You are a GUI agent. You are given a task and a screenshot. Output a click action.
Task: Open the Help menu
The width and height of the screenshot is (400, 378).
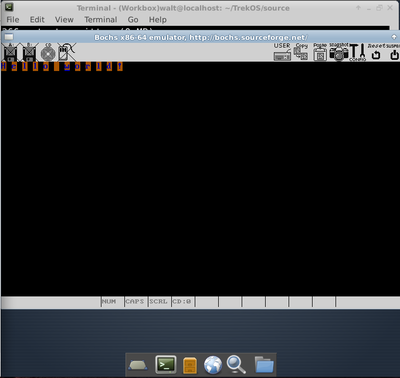click(158, 20)
